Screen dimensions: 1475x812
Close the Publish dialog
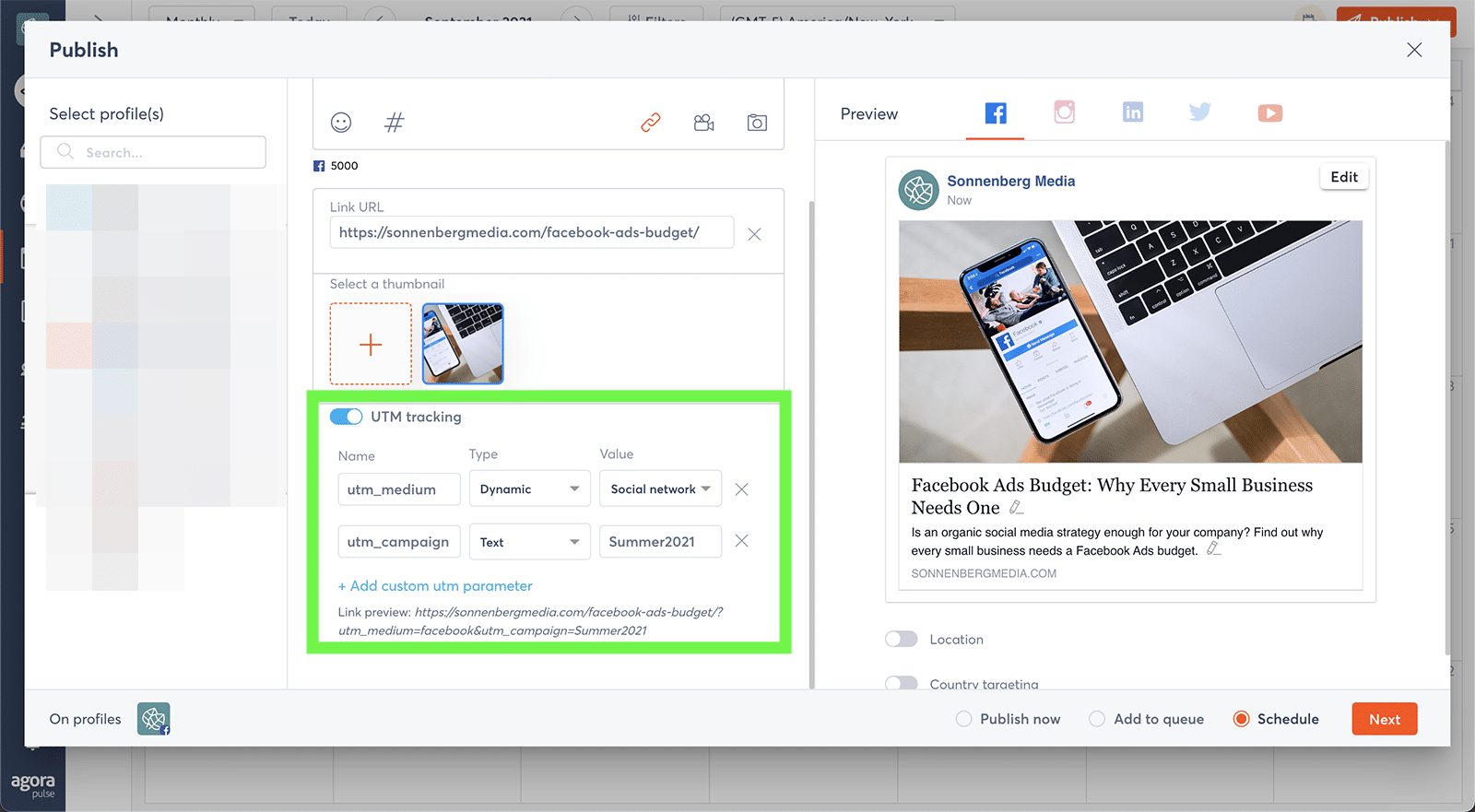click(1414, 50)
